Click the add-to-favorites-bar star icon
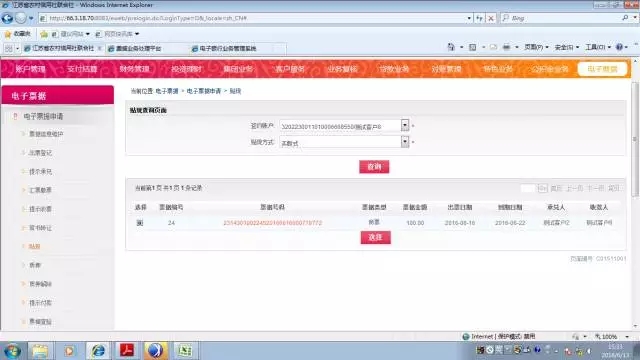 pyautogui.click(x=44, y=34)
